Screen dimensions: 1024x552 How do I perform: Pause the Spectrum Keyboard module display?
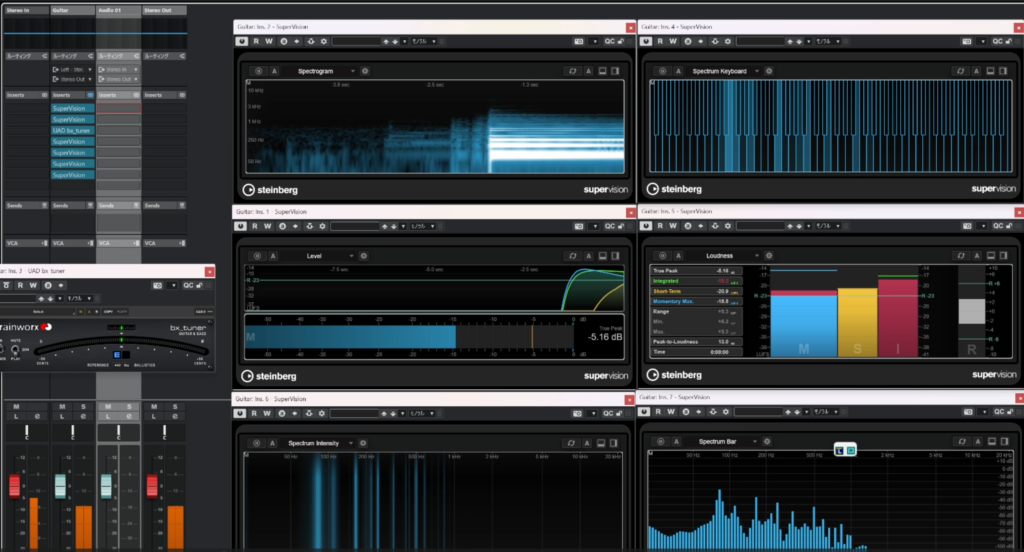(x=663, y=71)
